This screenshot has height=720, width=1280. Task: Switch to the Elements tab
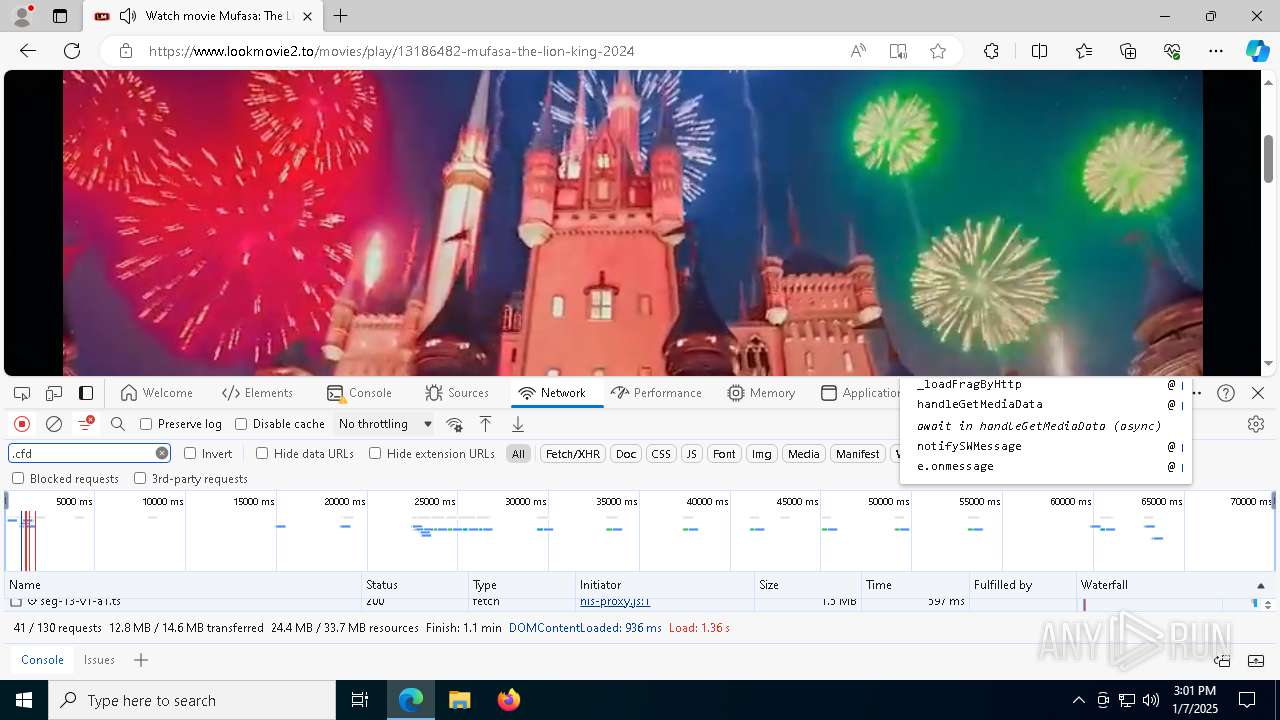(257, 393)
